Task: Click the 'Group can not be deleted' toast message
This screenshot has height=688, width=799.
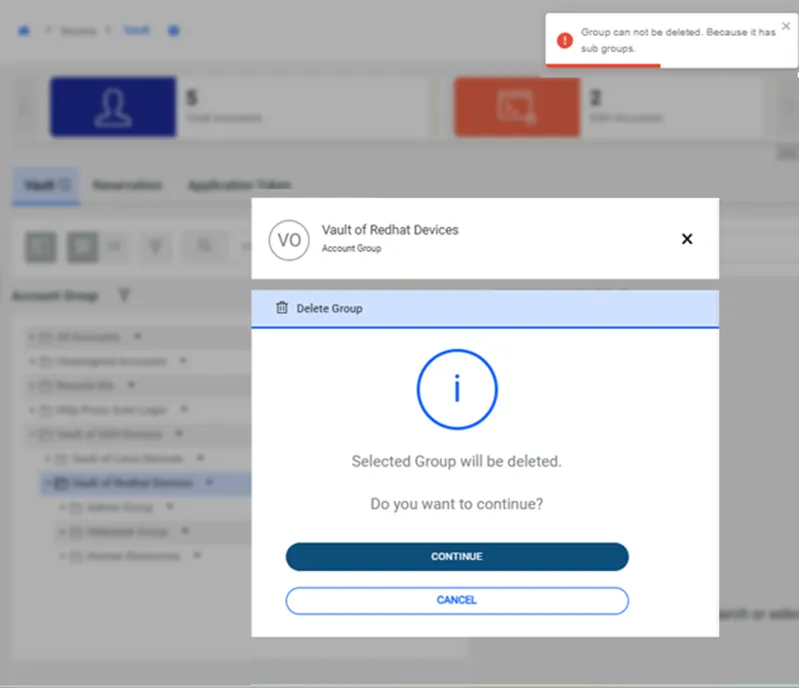Action: point(678,40)
